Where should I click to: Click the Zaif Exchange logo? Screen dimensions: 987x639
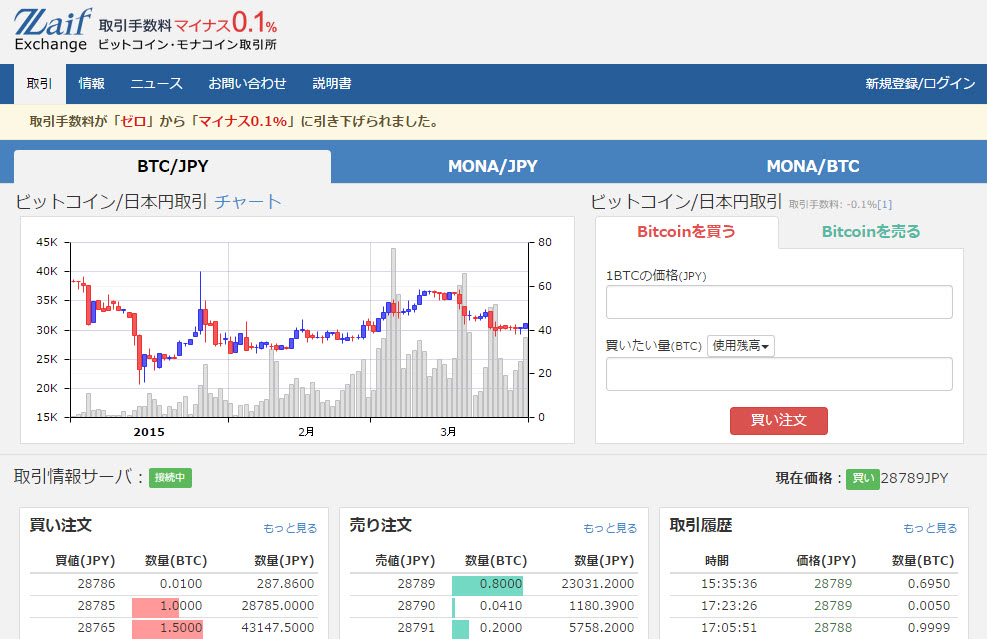[52, 29]
